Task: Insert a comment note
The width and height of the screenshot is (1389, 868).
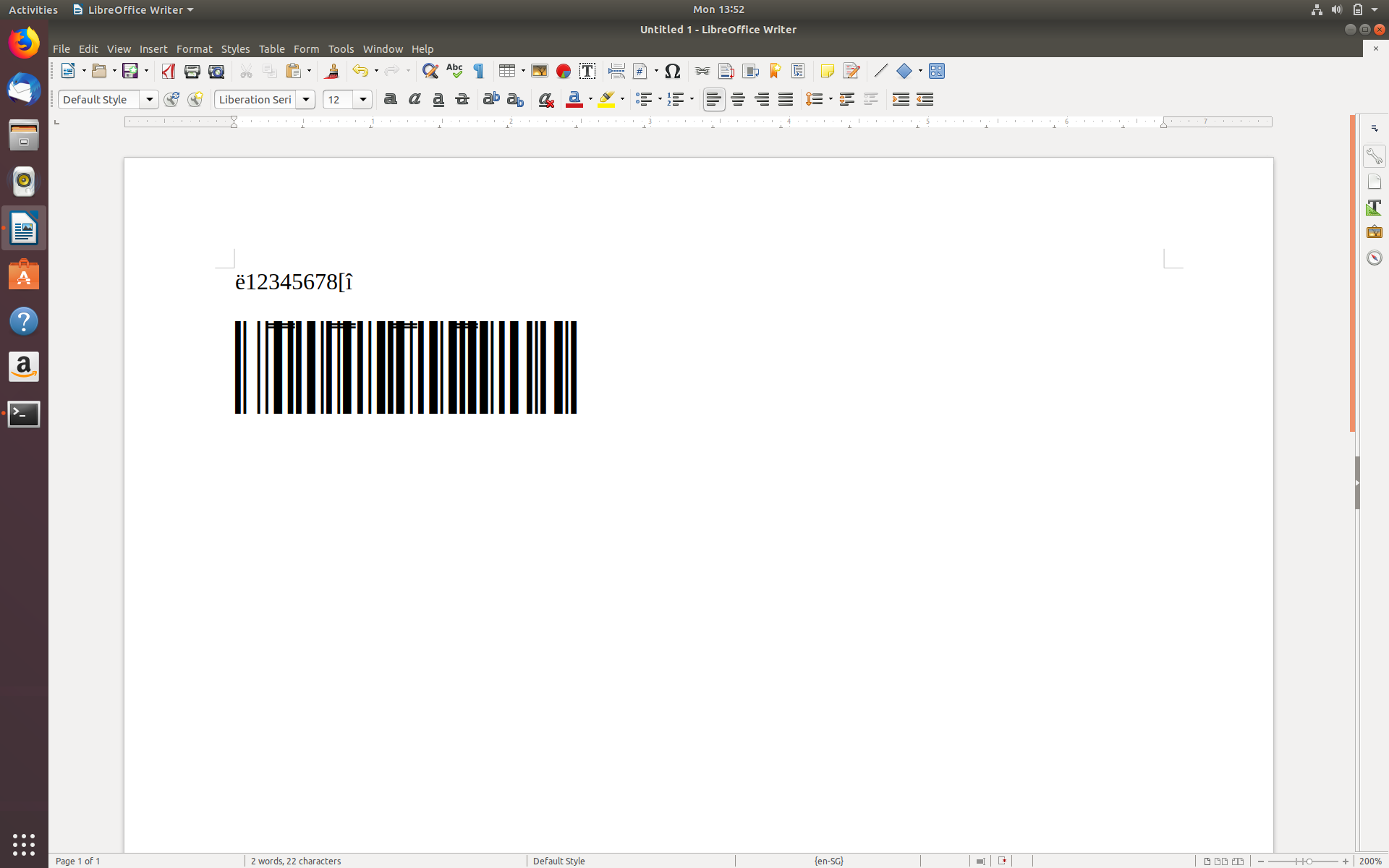Action: pyautogui.click(x=828, y=71)
